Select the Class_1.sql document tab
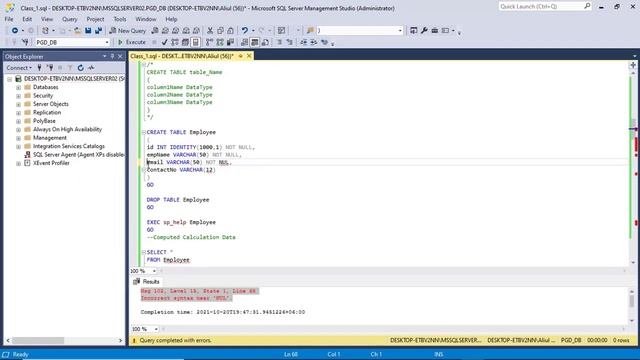 tap(182, 56)
